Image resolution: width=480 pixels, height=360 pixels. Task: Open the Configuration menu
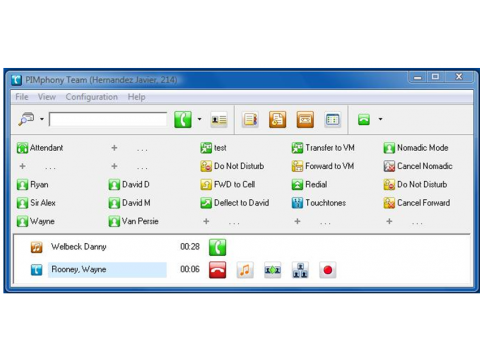click(92, 97)
